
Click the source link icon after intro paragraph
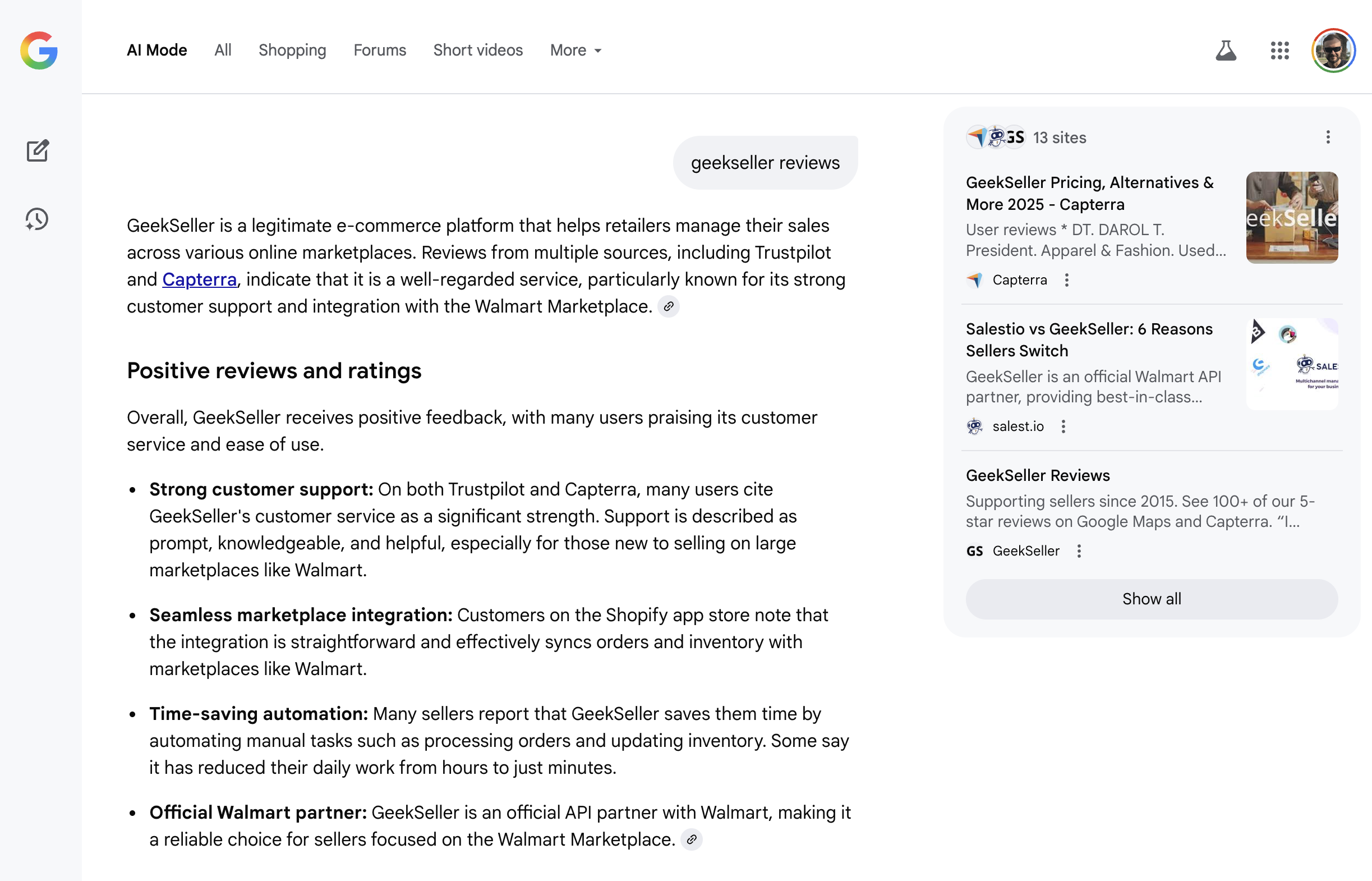click(x=668, y=306)
